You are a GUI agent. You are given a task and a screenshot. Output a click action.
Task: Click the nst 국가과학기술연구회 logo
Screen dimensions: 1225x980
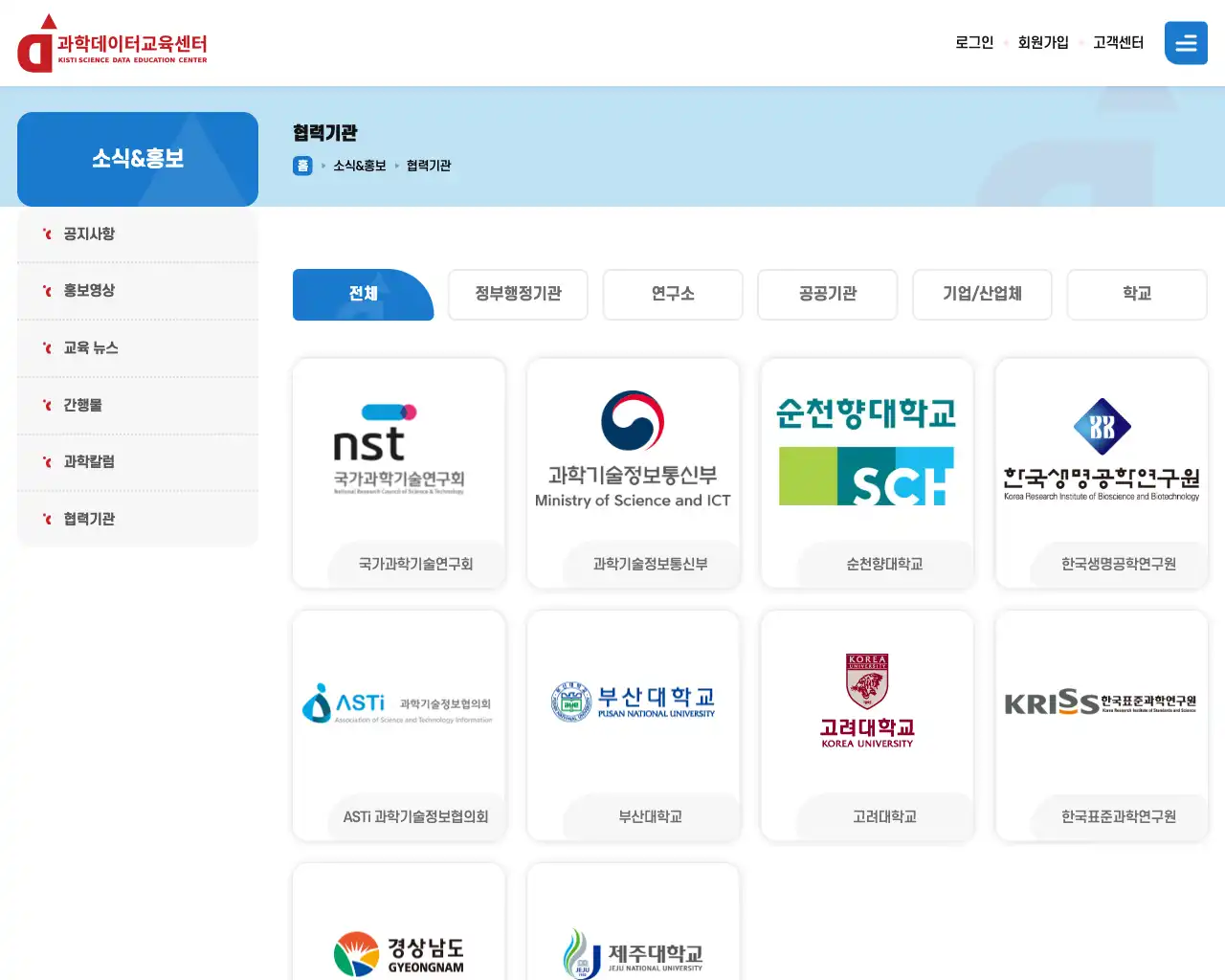click(x=399, y=449)
